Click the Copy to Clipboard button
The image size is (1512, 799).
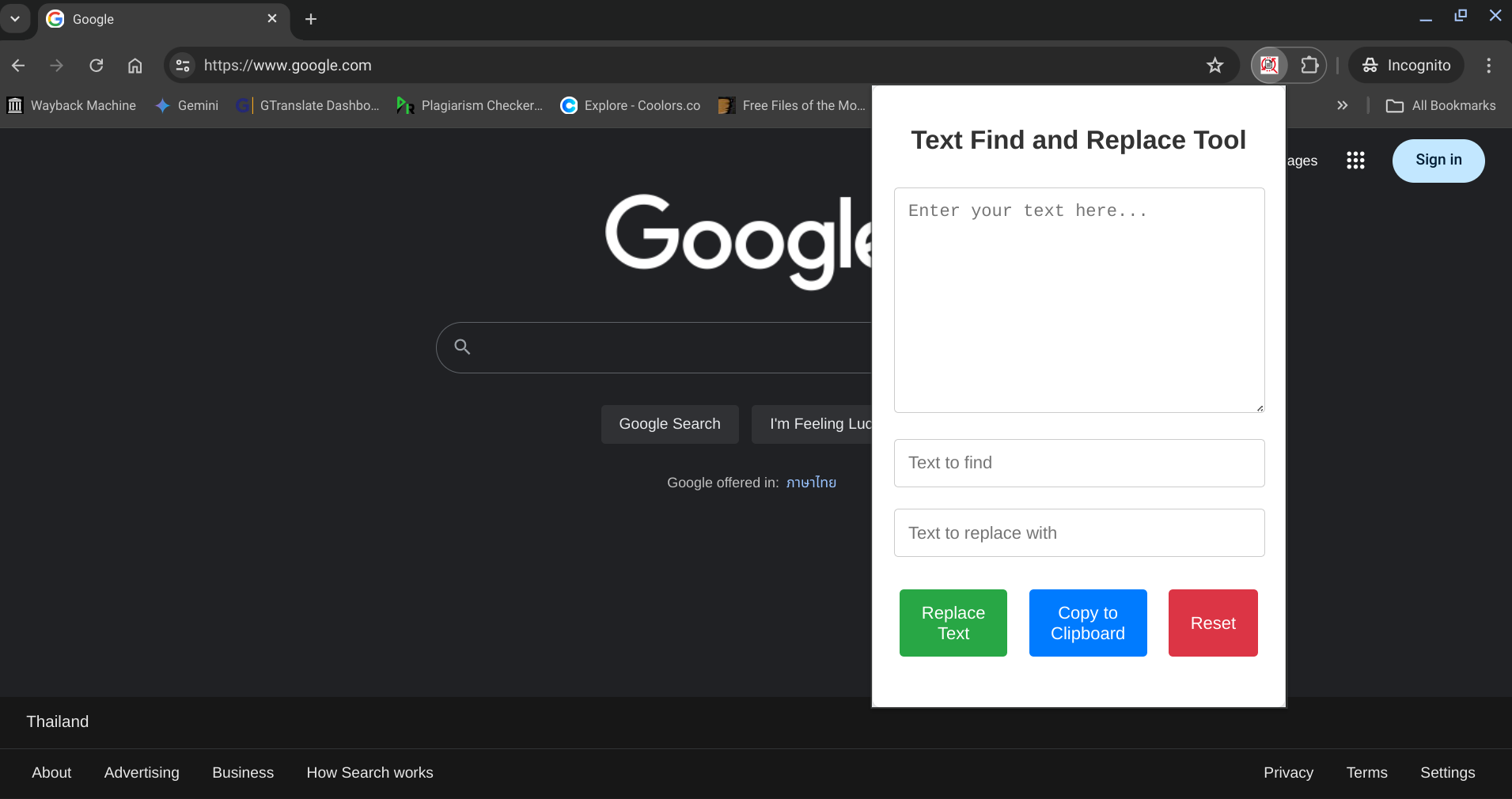click(x=1088, y=623)
